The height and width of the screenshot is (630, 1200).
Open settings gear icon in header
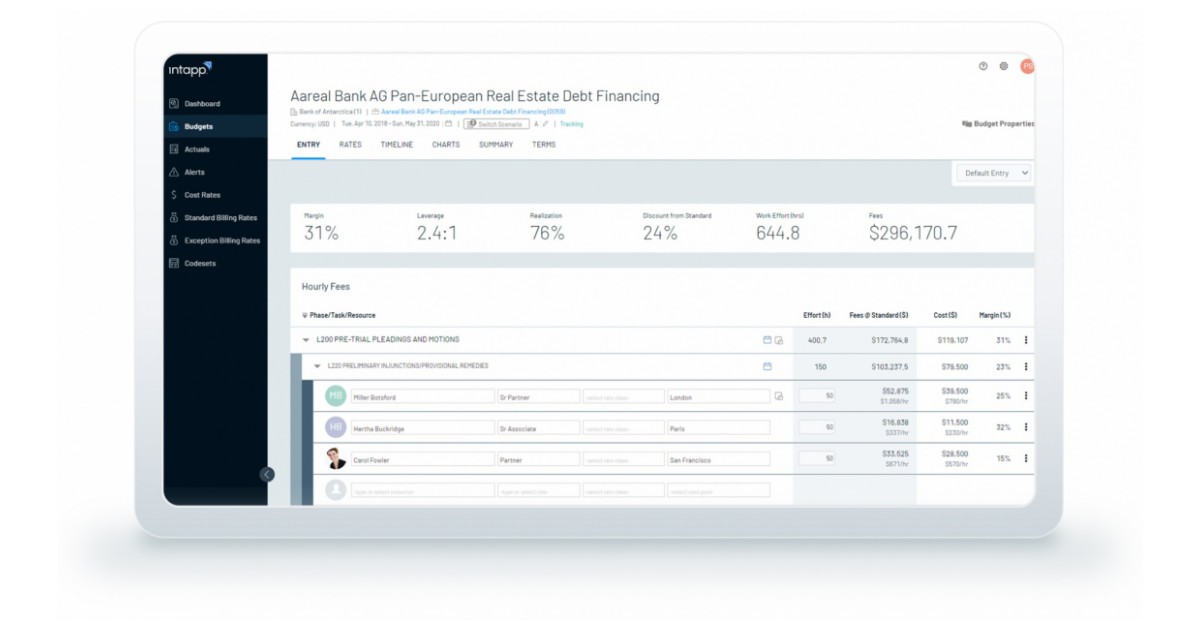[x=1004, y=66]
